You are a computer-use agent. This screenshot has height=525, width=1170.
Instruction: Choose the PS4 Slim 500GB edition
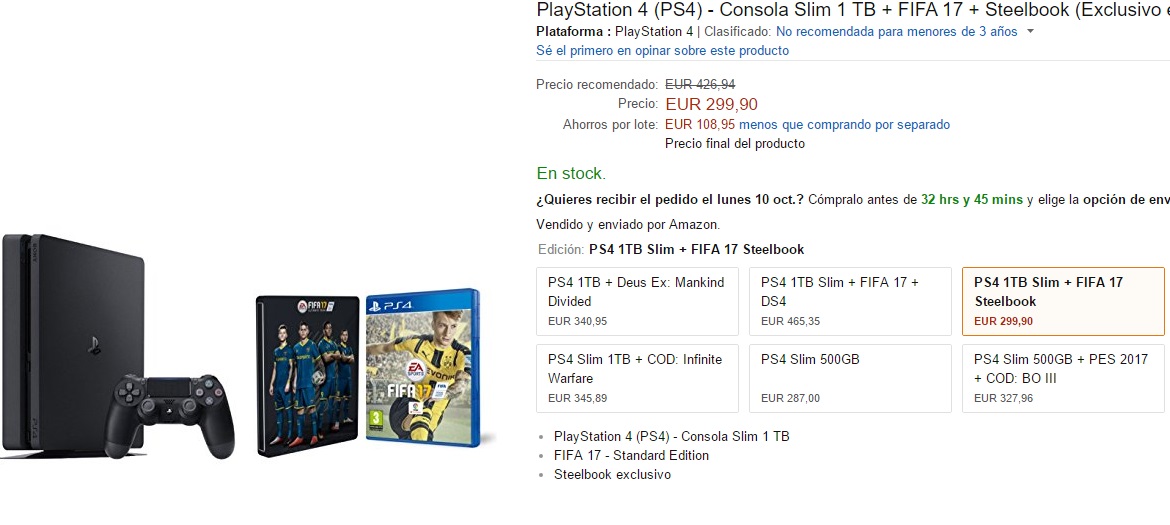pyautogui.click(x=850, y=378)
